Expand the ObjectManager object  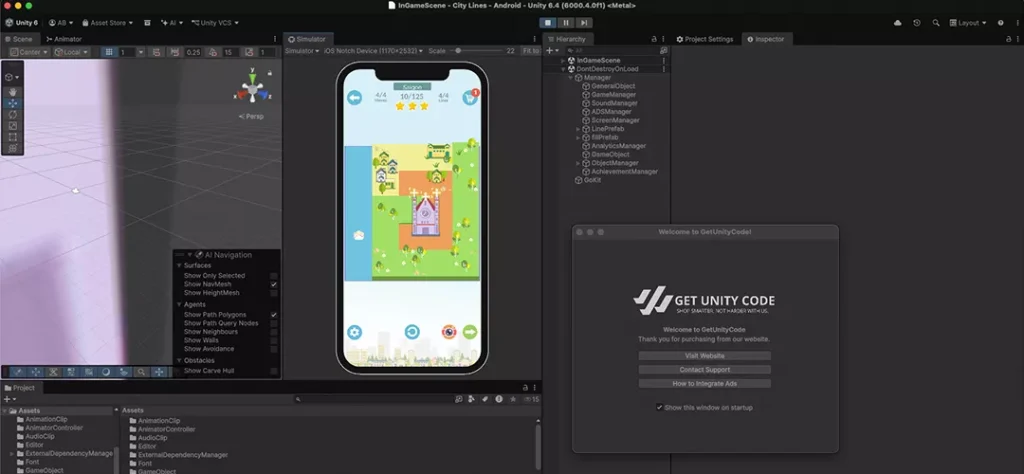point(578,163)
